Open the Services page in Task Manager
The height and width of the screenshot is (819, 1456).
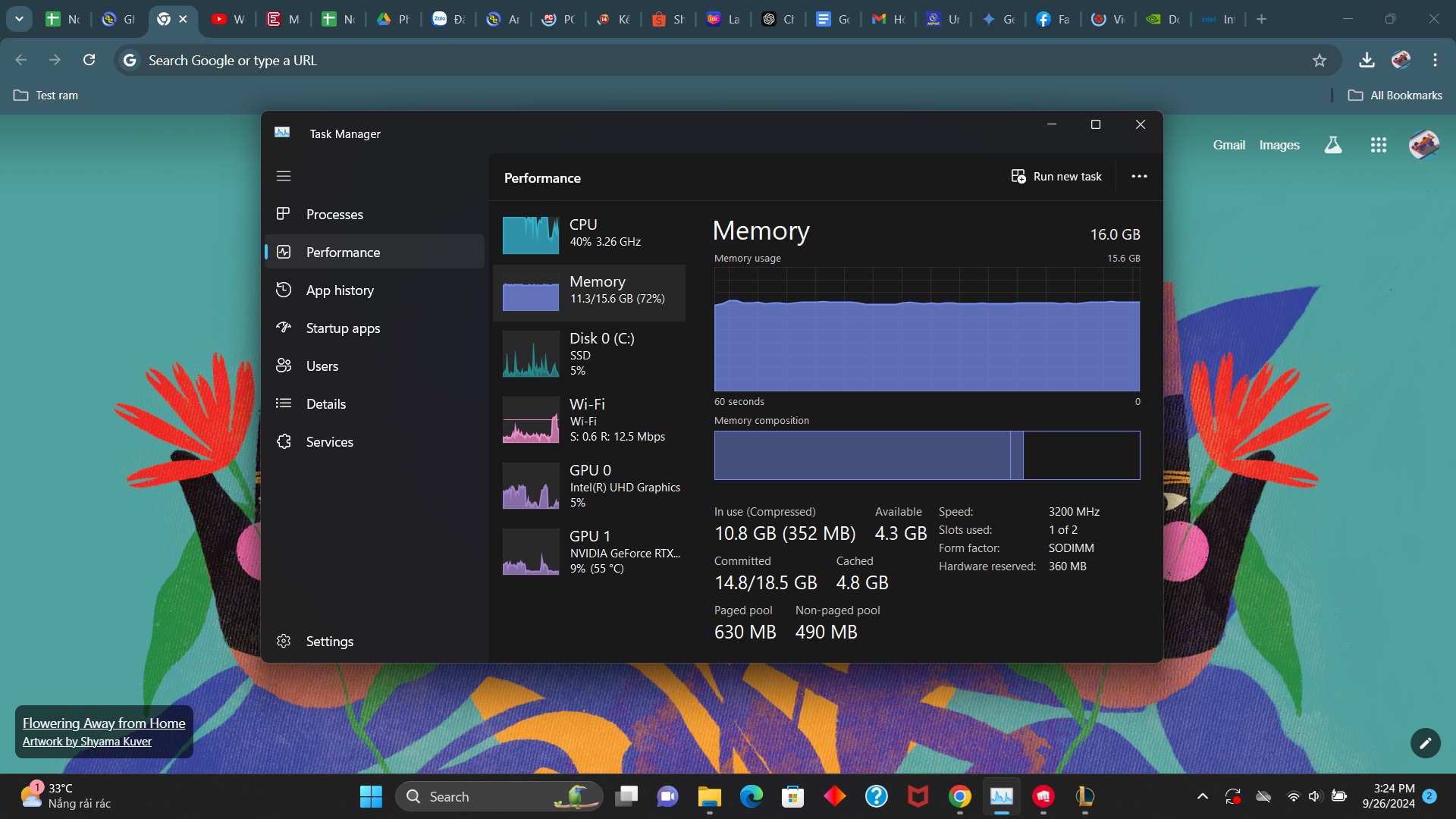tap(375, 442)
